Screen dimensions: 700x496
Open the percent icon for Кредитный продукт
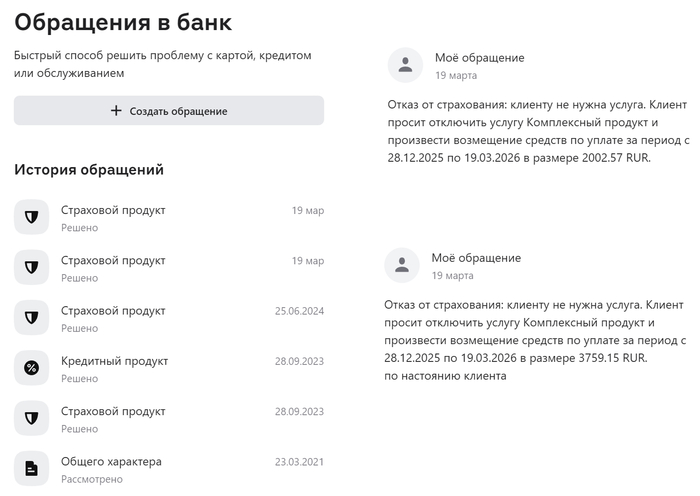click(31, 368)
